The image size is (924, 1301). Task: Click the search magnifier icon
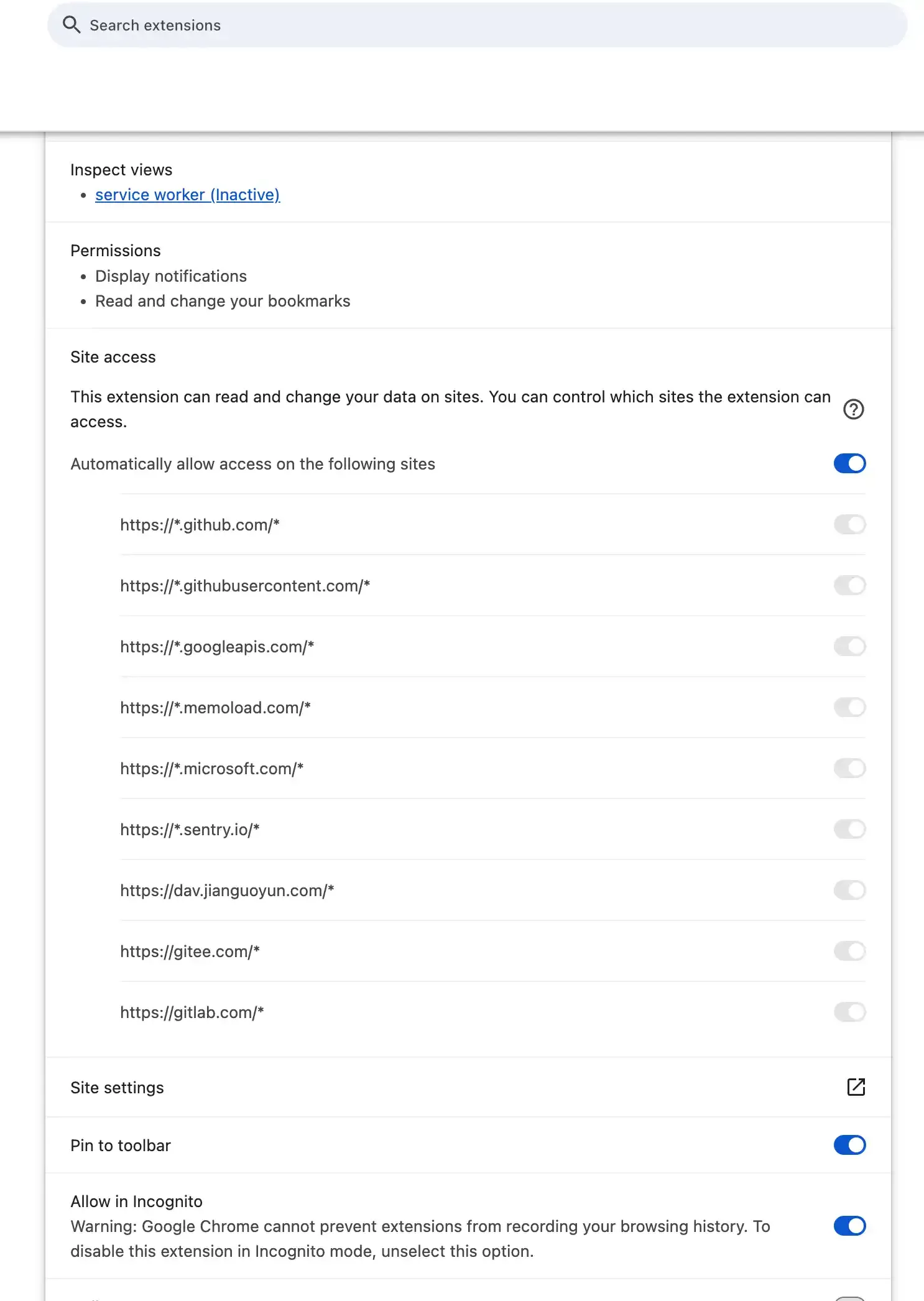(x=72, y=25)
